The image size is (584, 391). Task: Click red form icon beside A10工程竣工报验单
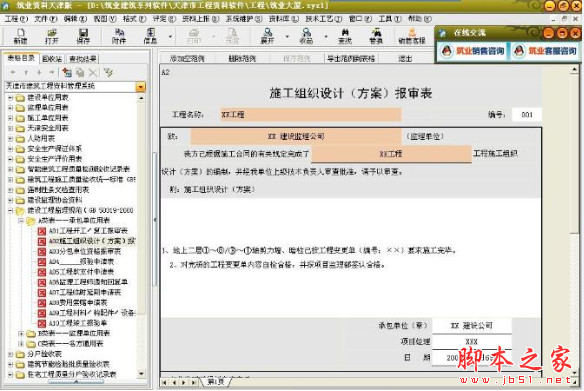[x=42, y=323]
